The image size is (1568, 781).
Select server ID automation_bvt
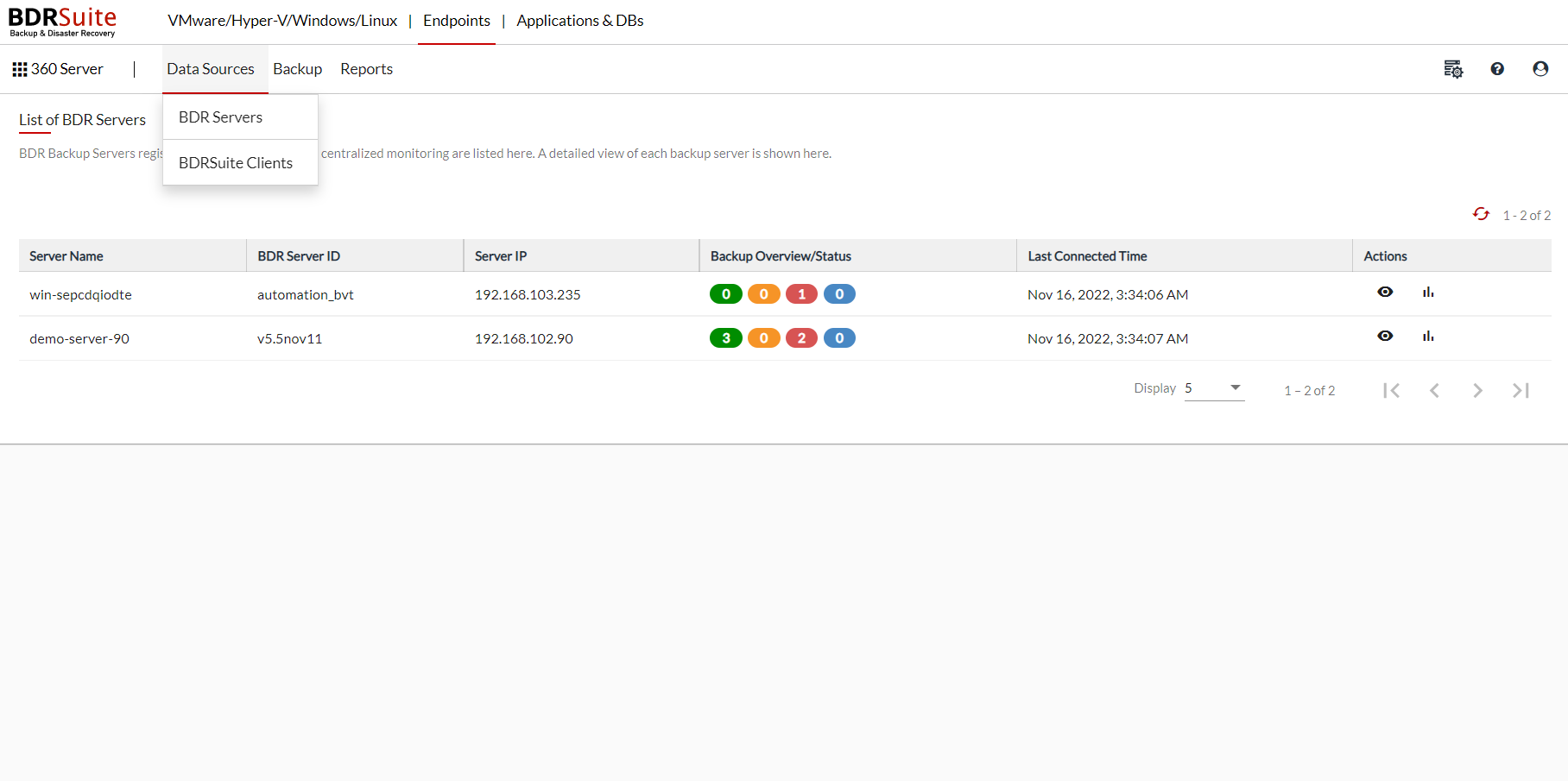(306, 295)
